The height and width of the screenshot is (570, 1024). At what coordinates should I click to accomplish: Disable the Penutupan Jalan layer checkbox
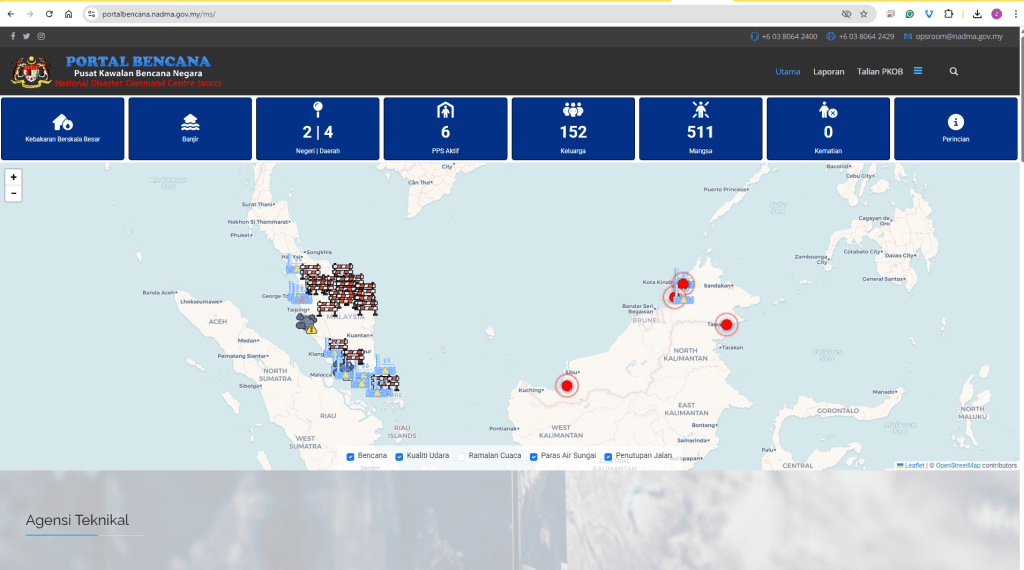608,456
